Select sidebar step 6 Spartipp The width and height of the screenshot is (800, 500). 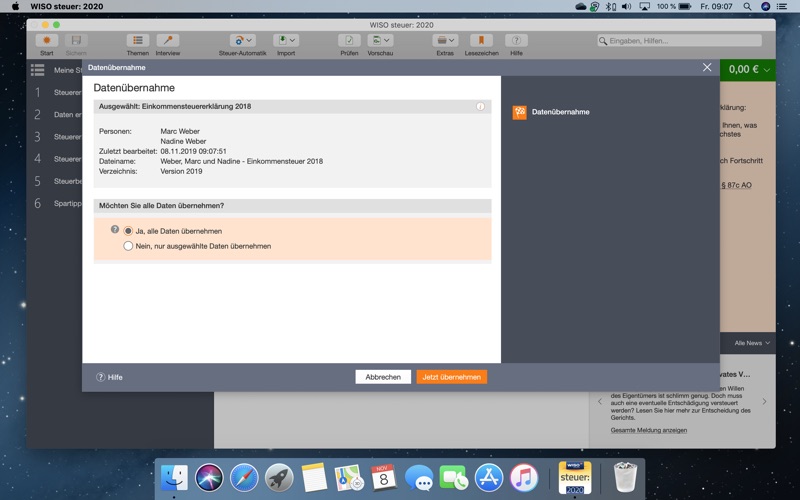pos(57,203)
